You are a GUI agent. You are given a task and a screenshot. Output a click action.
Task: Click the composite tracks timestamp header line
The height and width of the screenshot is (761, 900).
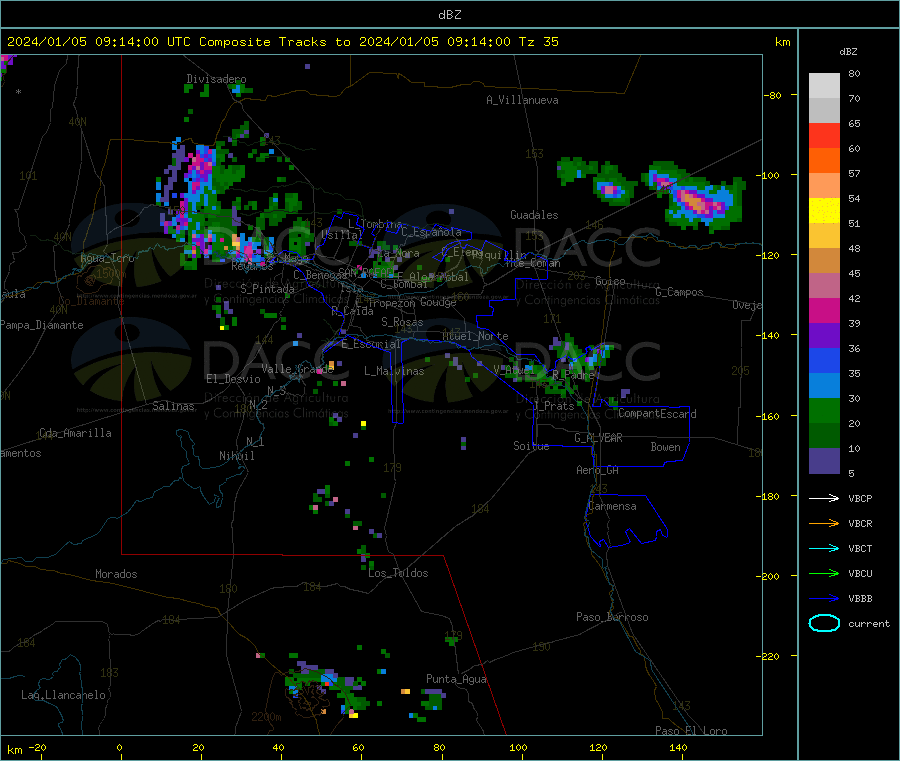coord(282,42)
